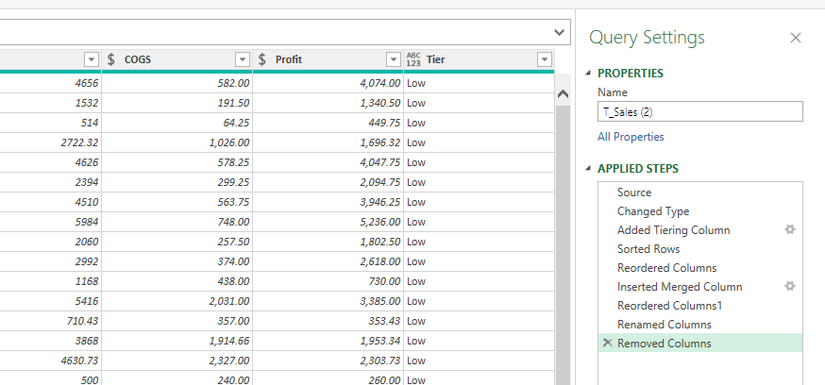Screen dimensions: 825x385
Task: Click the Tier cell in the 730.00 profit row
Action: click(479, 281)
